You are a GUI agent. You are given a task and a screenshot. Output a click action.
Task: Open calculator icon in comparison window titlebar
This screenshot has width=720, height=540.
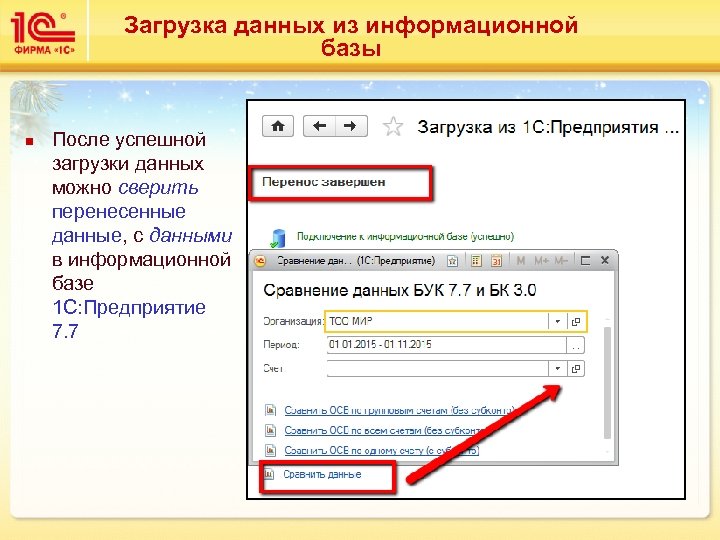coord(476,261)
